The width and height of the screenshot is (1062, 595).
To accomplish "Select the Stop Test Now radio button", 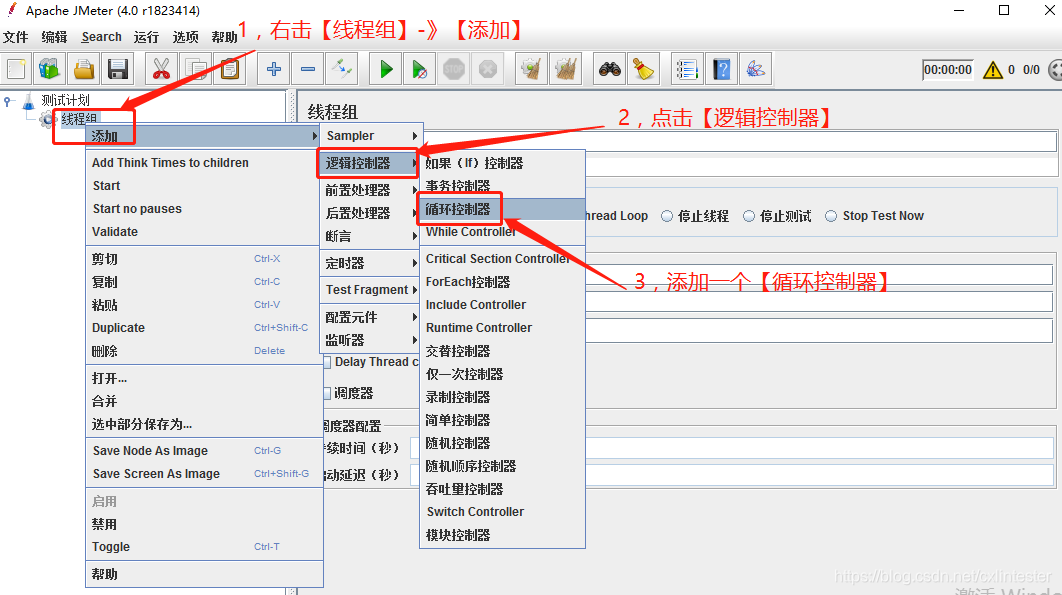I will 831,216.
